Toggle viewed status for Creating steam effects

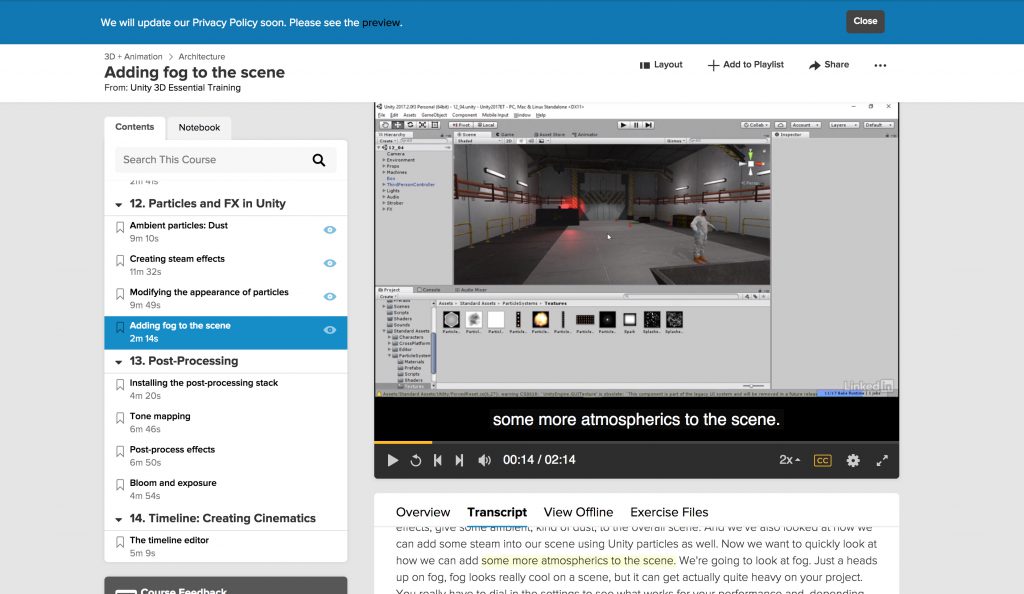[330, 263]
